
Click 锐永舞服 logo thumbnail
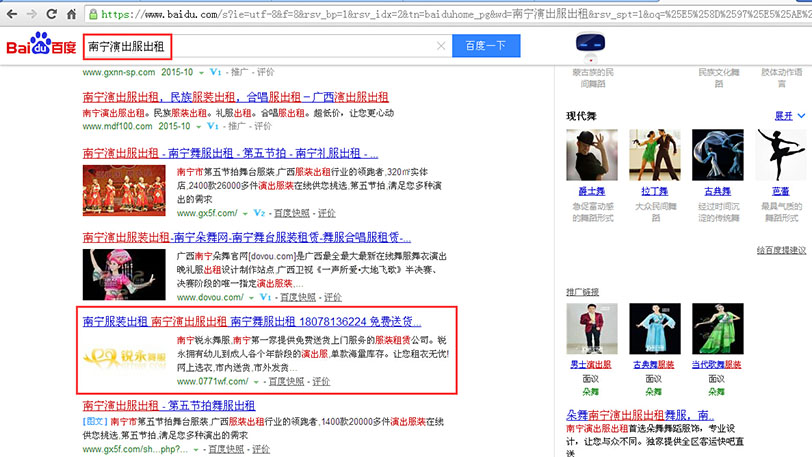point(124,356)
